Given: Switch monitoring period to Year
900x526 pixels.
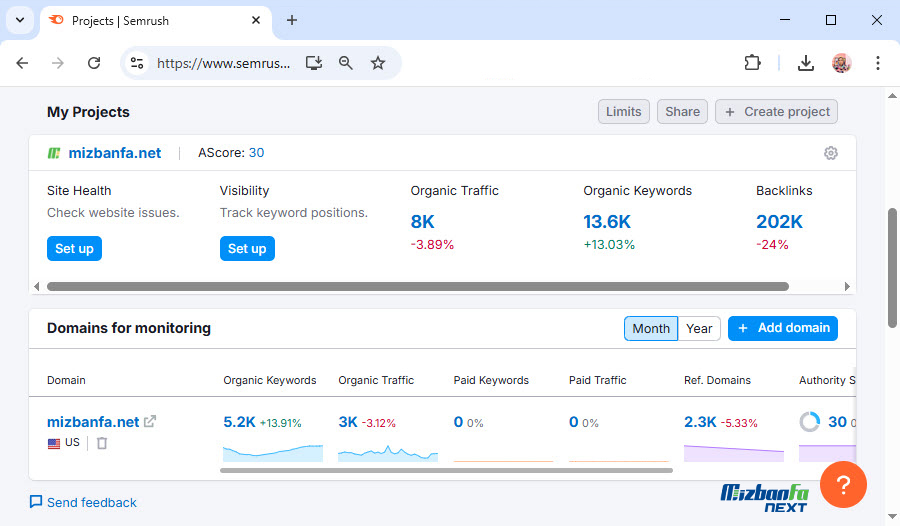Looking at the screenshot, I should (699, 328).
